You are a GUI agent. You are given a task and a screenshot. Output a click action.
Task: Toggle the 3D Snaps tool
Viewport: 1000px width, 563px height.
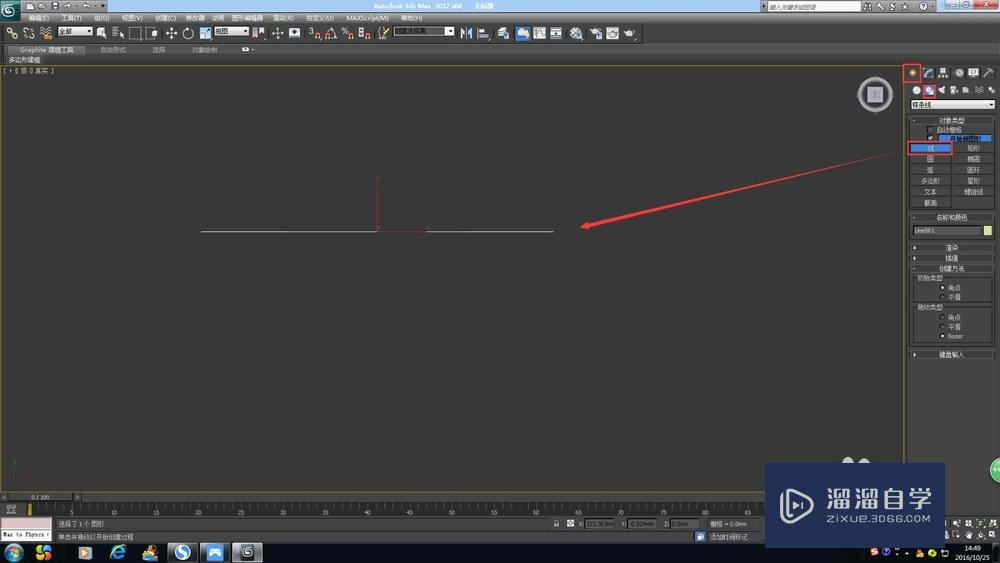pyautogui.click(x=314, y=33)
